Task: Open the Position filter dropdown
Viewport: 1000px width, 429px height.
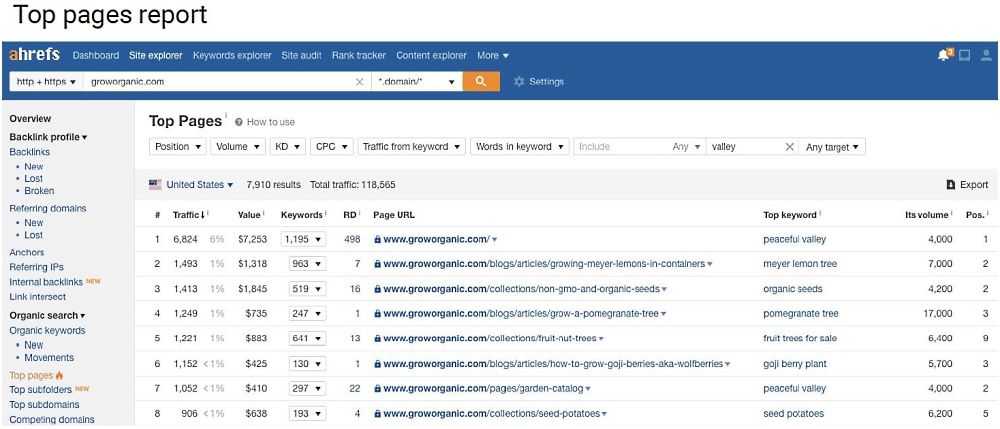Action: pyautogui.click(x=178, y=147)
